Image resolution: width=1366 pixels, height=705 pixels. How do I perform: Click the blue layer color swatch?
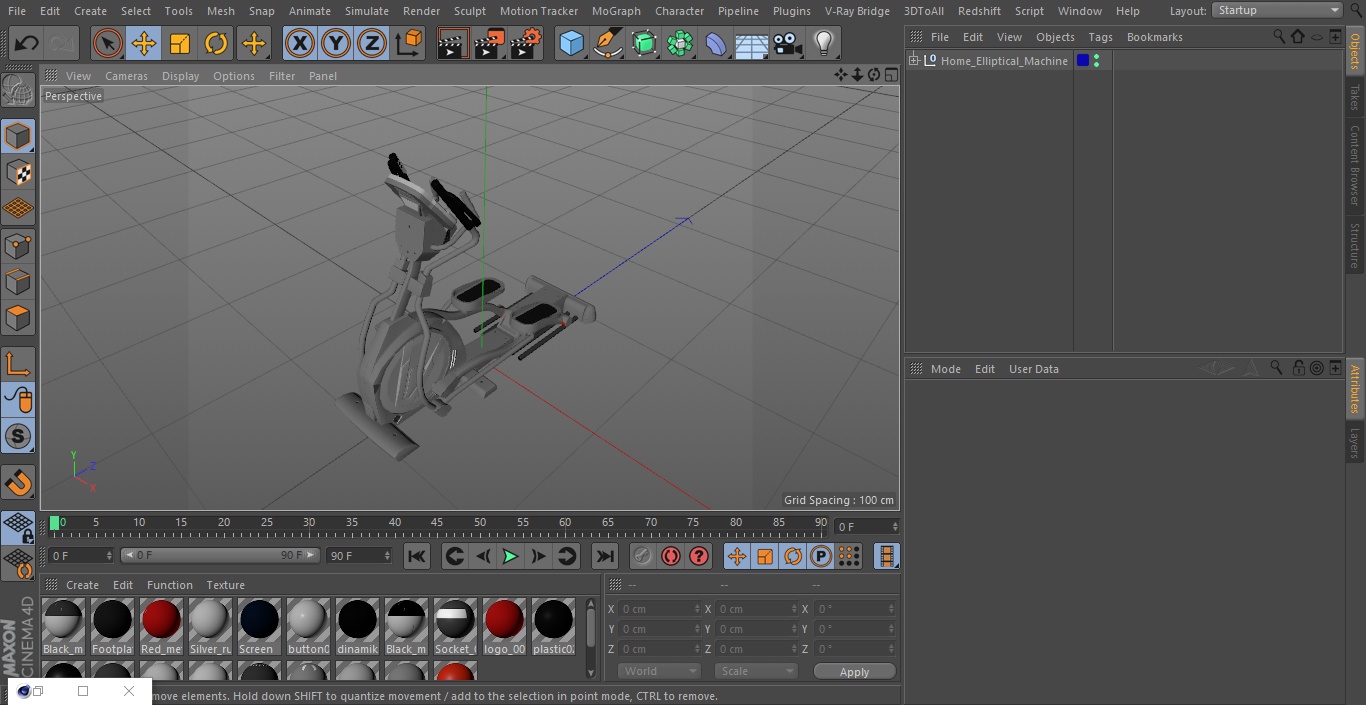(x=1082, y=61)
